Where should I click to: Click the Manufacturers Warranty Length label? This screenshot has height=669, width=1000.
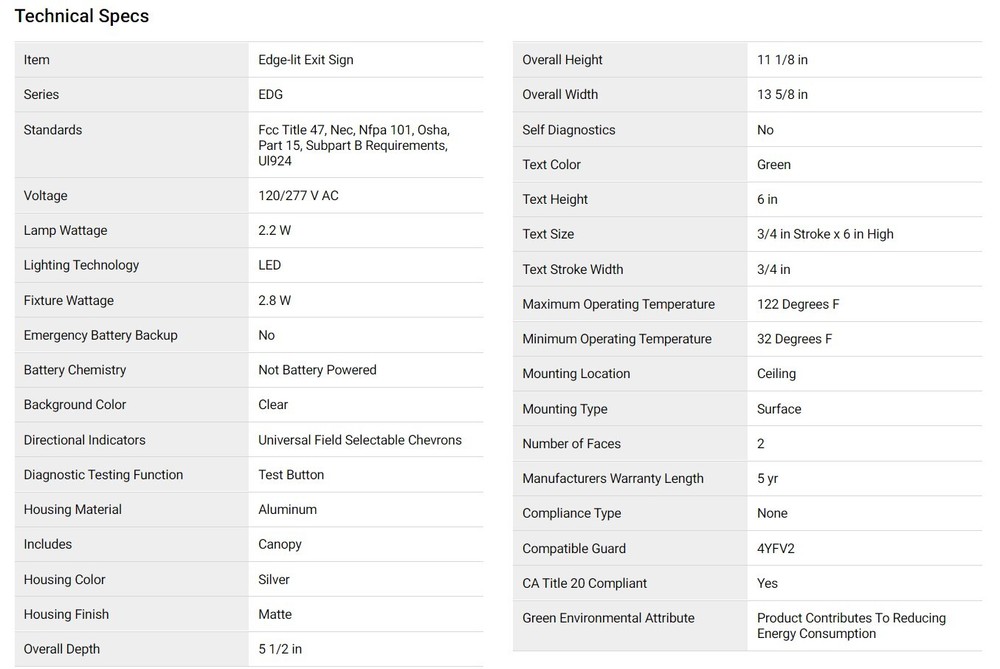(612, 479)
